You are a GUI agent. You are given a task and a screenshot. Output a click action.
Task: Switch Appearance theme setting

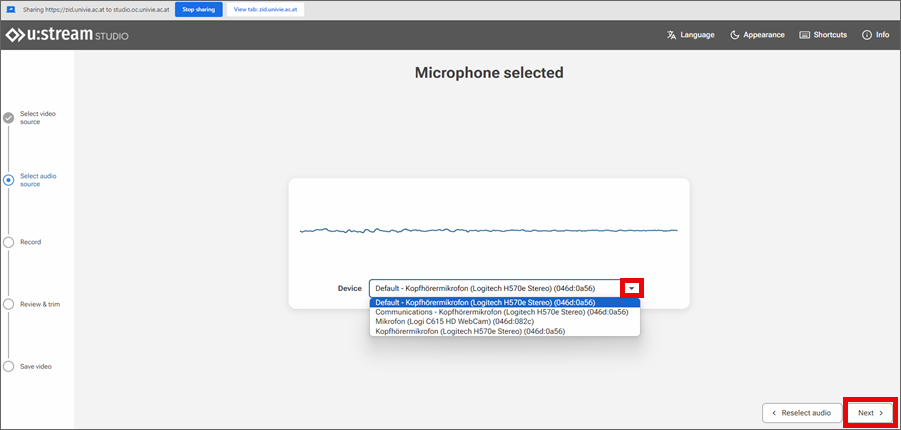[759, 35]
